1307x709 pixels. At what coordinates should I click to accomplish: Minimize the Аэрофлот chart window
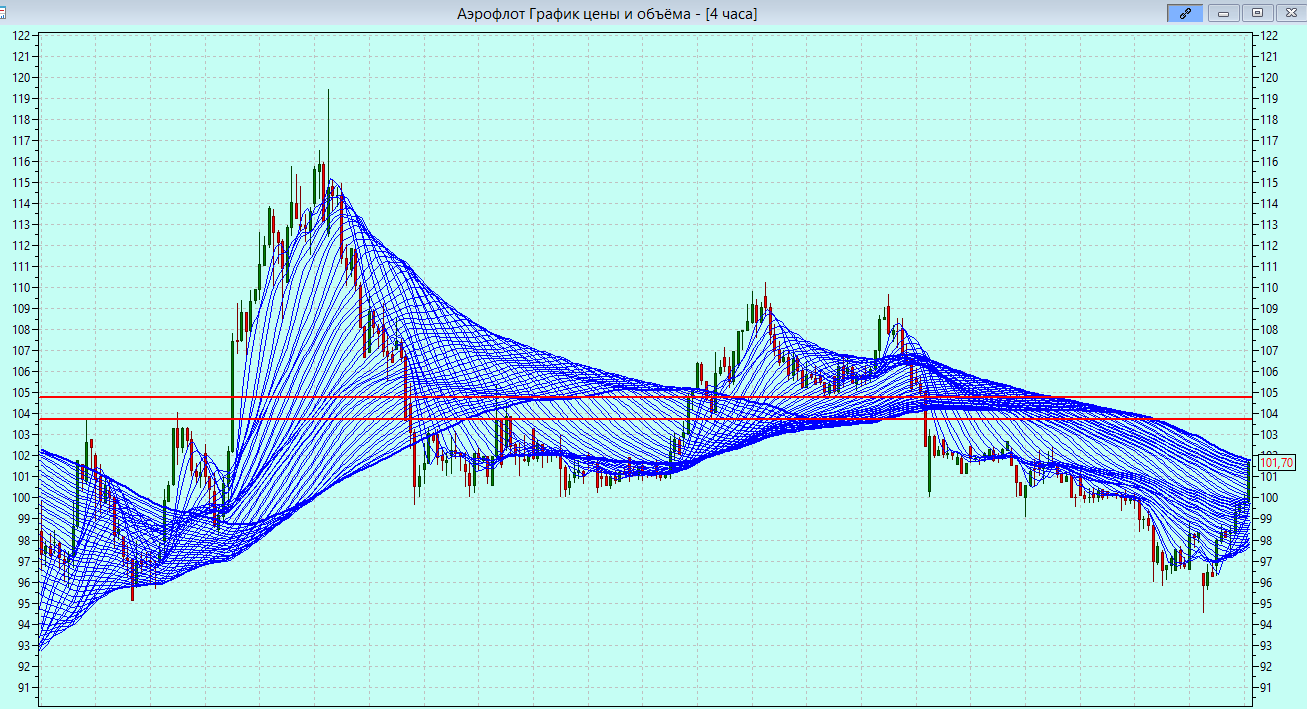click(1223, 13)
